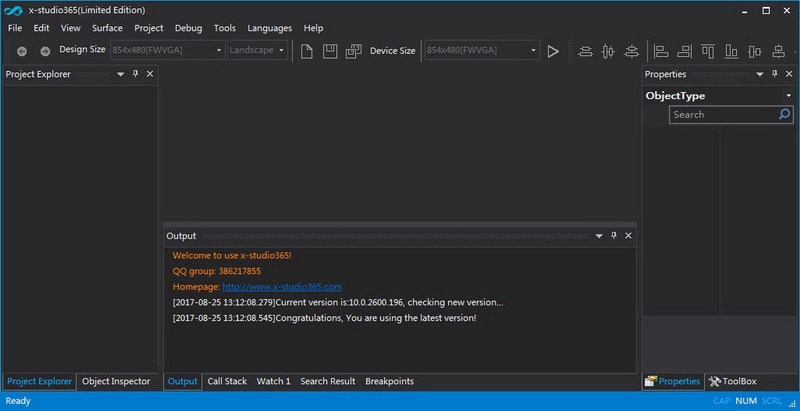The height and width of the screenshot is (411, 800).
Task: Click the align left edges icon
Action: coord(661,51)
